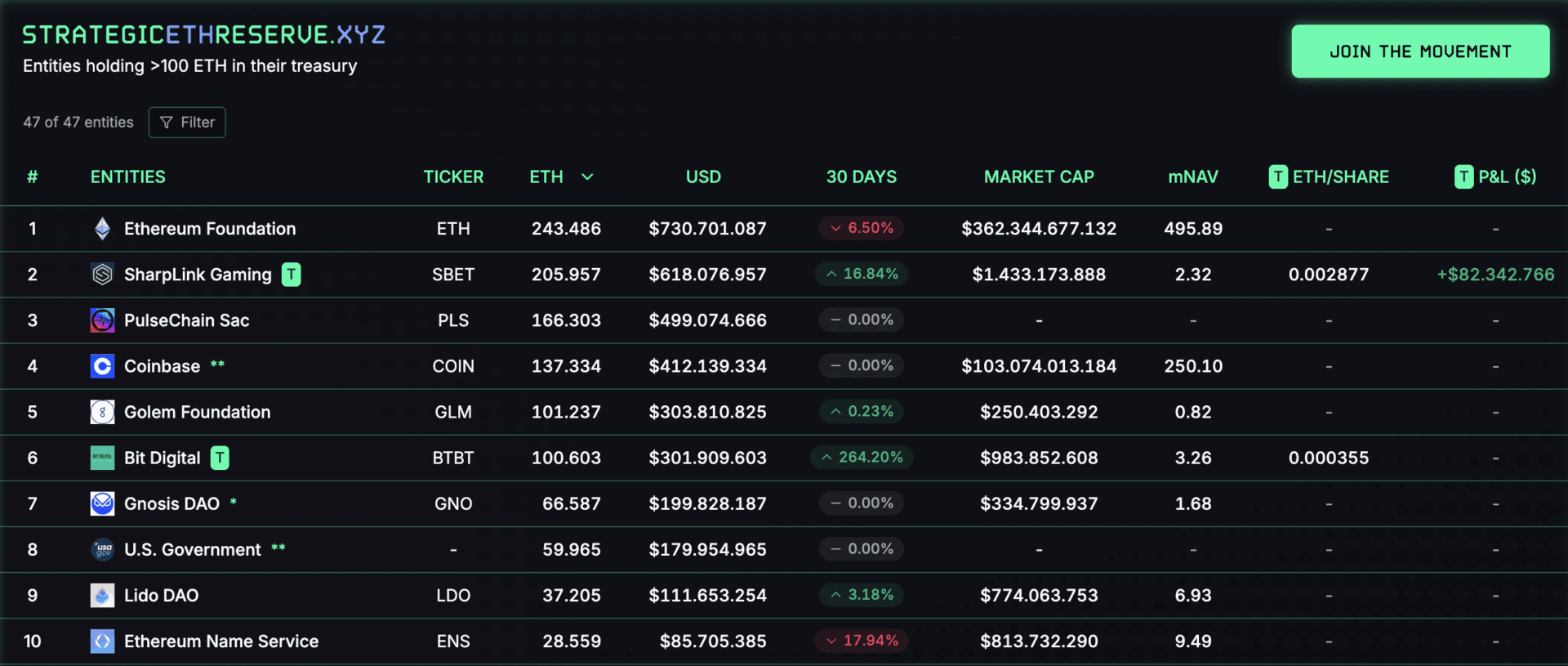This screenshot has height=666, width=1568.
Task: Click the Golem Foundation logo icon
Action: click(x=102, y=412)
